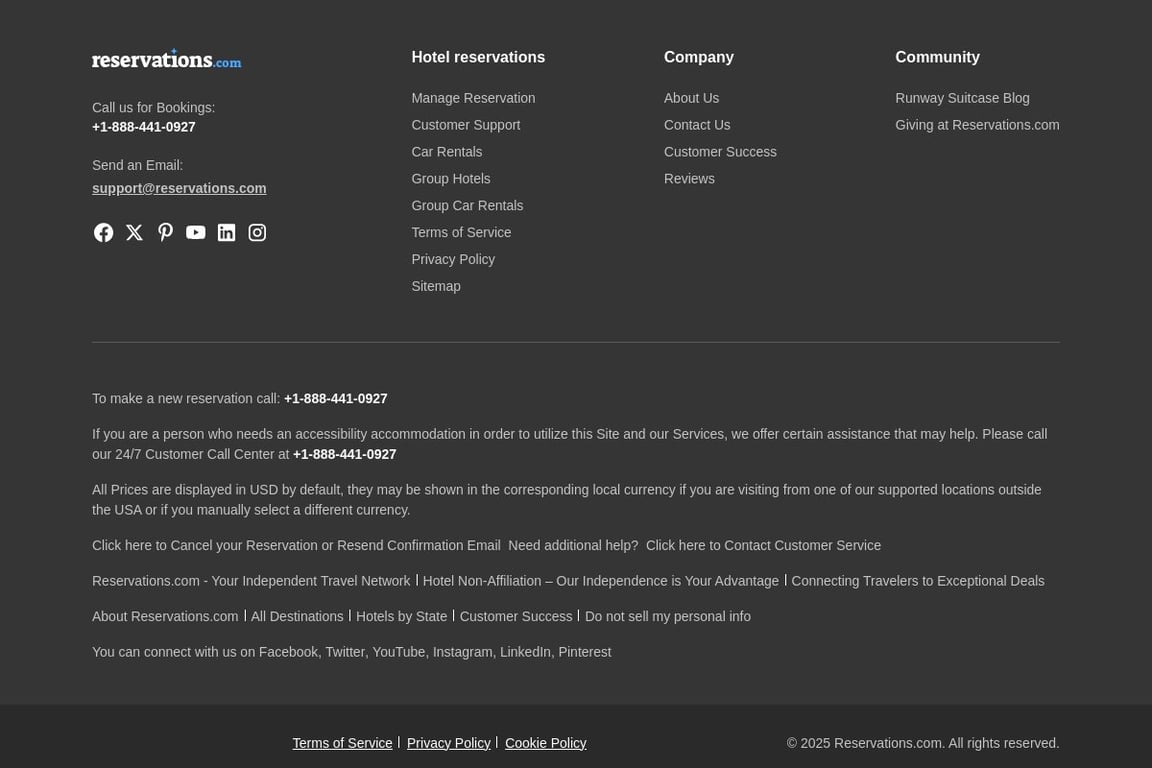Click here to Cancel your Reservation link
The image size is (1152, 768).
[x=296, y=545]
